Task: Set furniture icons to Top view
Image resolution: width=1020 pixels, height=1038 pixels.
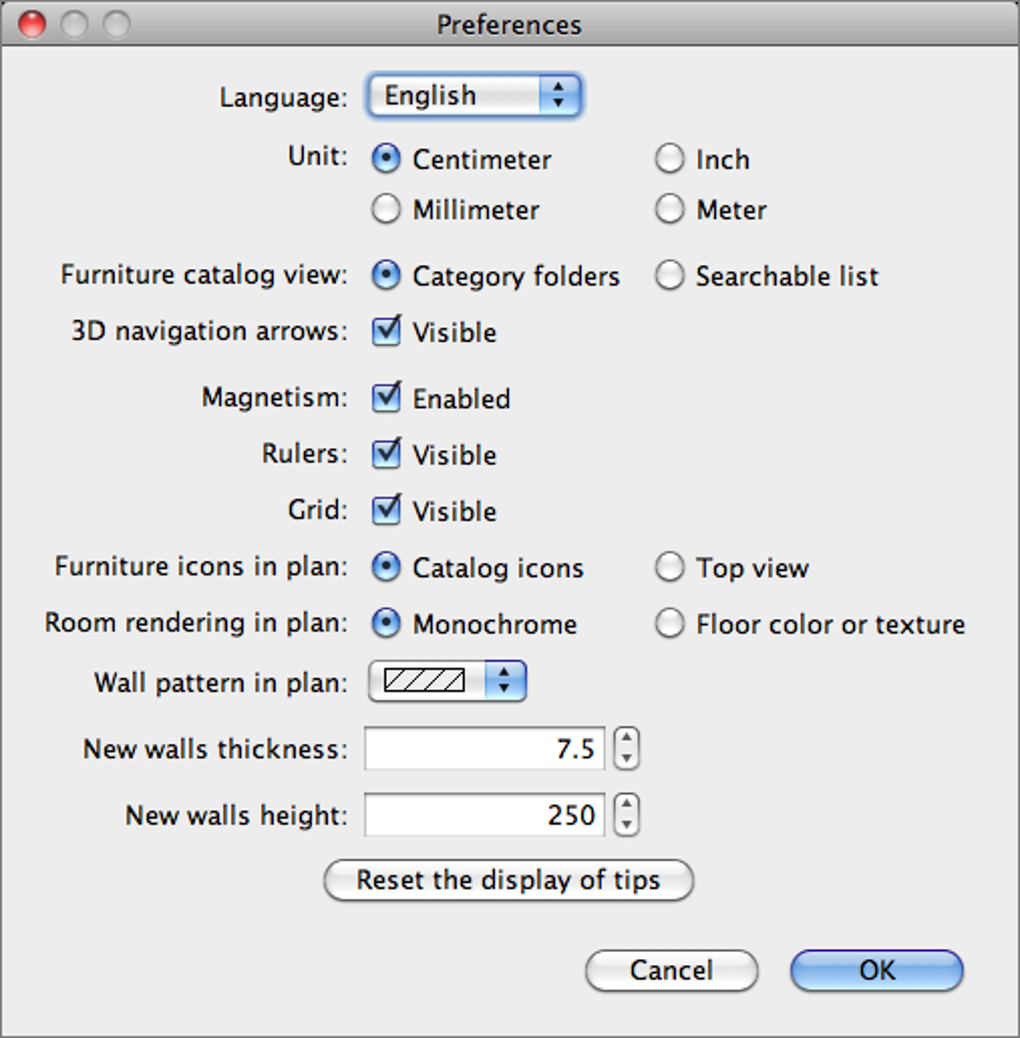Action: (669, 568)
